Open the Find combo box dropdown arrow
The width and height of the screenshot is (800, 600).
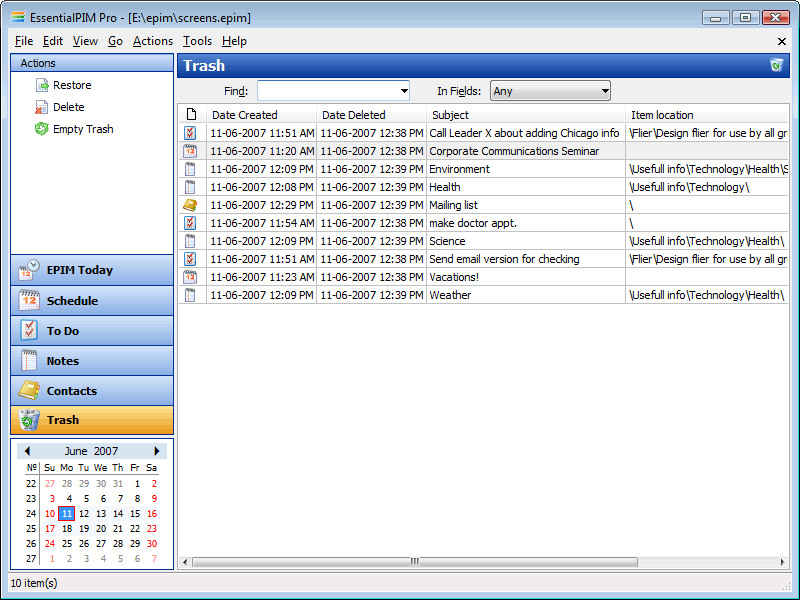404,91
